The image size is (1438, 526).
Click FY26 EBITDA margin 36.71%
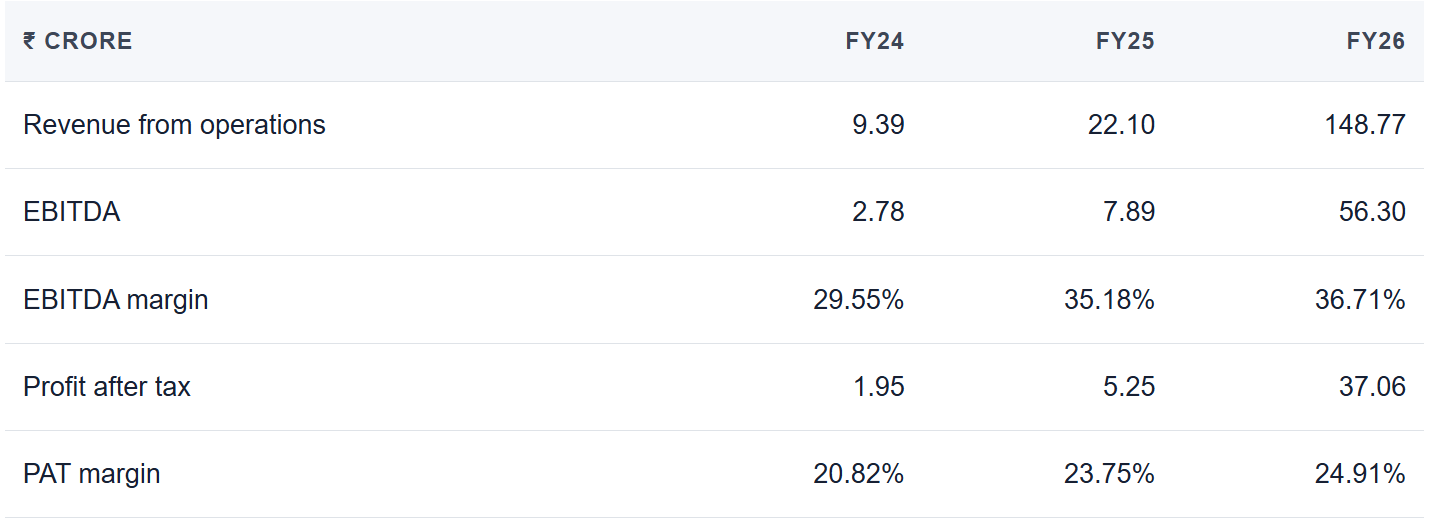1360,299
